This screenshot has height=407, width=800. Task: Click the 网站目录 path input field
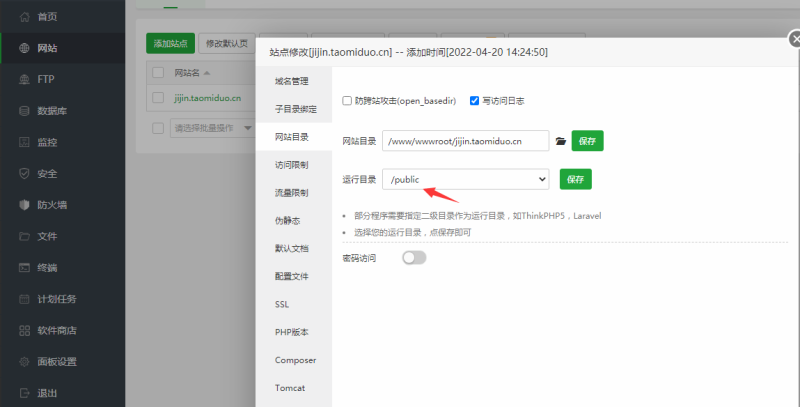[465, 141]
